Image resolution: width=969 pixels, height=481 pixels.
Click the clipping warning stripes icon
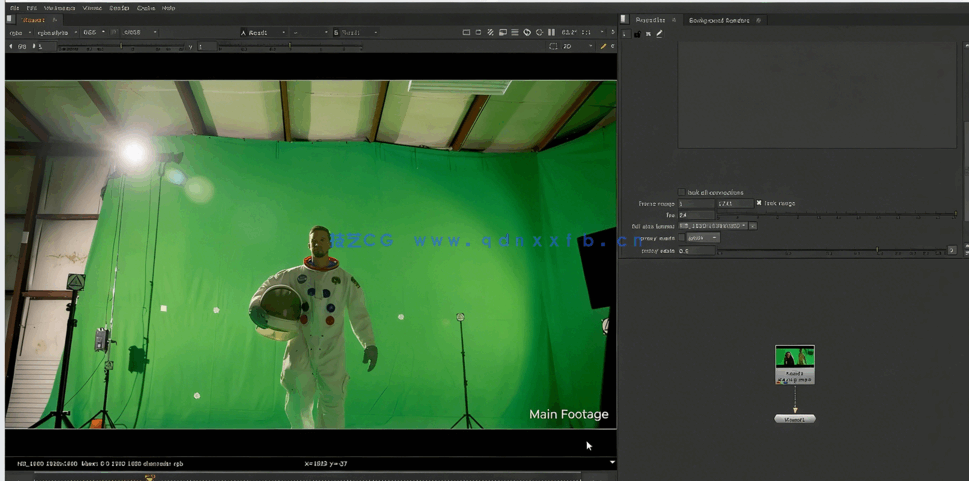point(490,32)
